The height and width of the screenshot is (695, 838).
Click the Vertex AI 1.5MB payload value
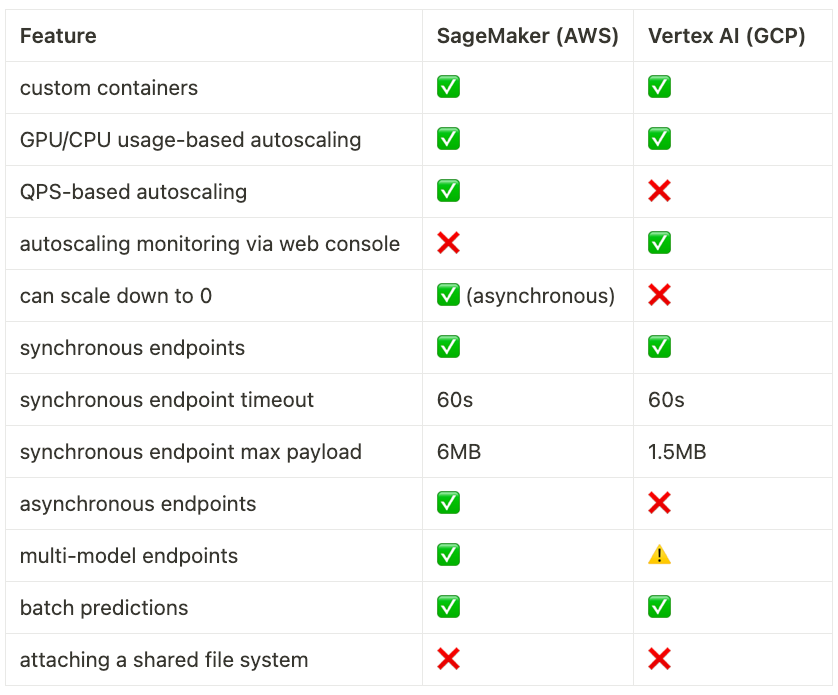coord(677,452)
